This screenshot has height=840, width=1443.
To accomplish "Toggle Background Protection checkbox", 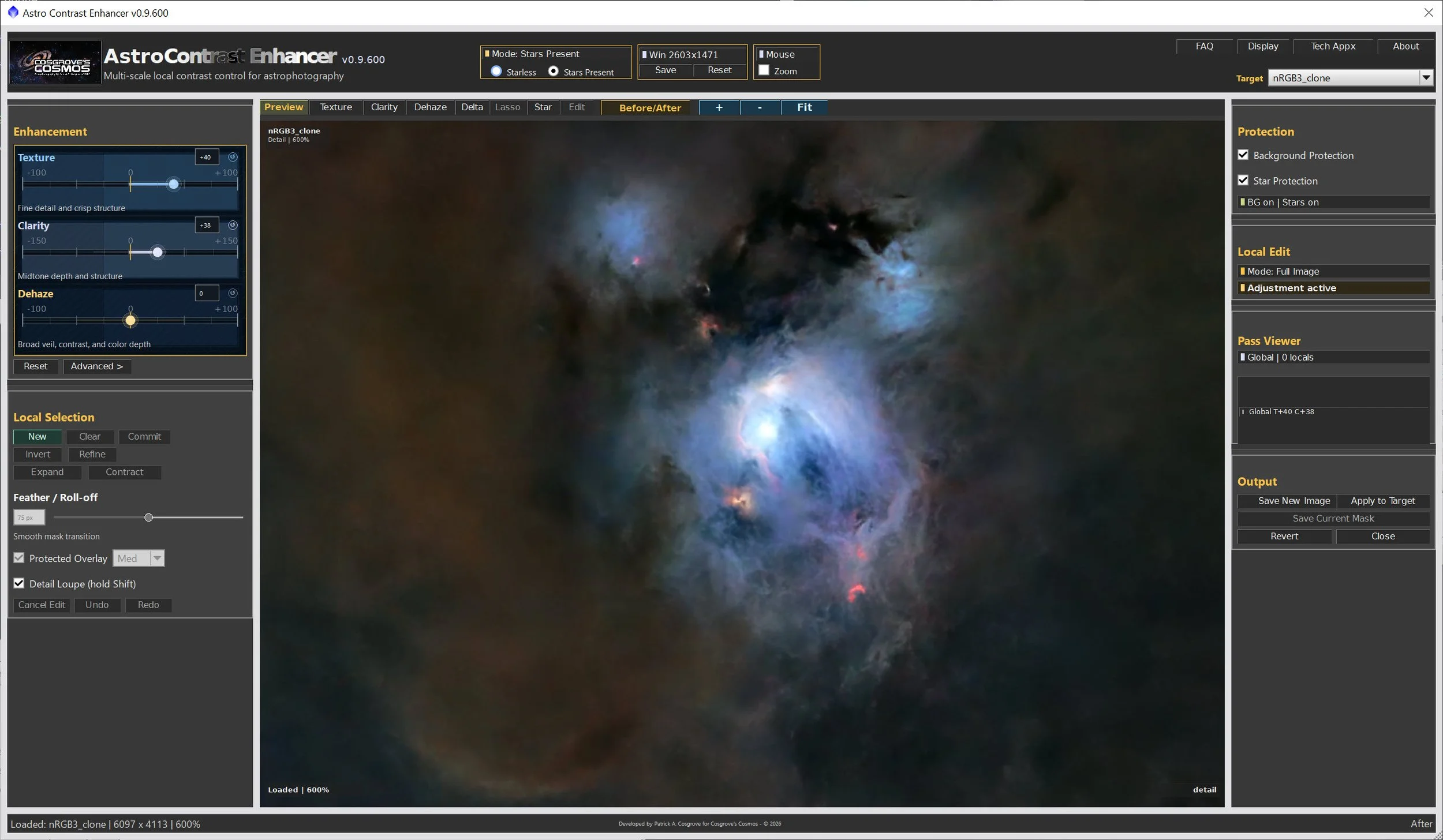I will (1243, 155).
